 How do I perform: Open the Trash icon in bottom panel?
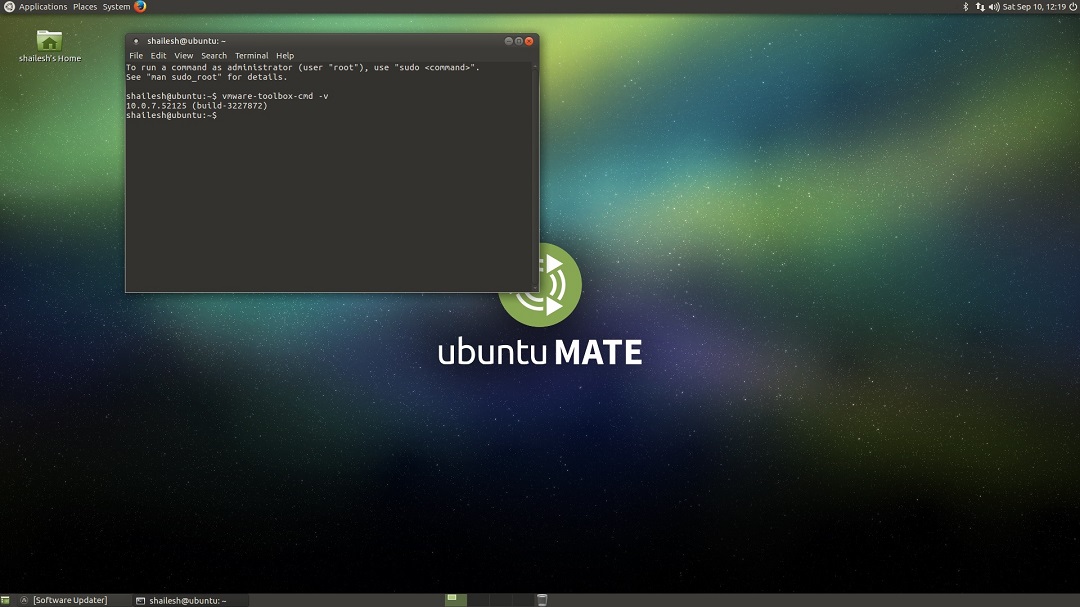542,601
